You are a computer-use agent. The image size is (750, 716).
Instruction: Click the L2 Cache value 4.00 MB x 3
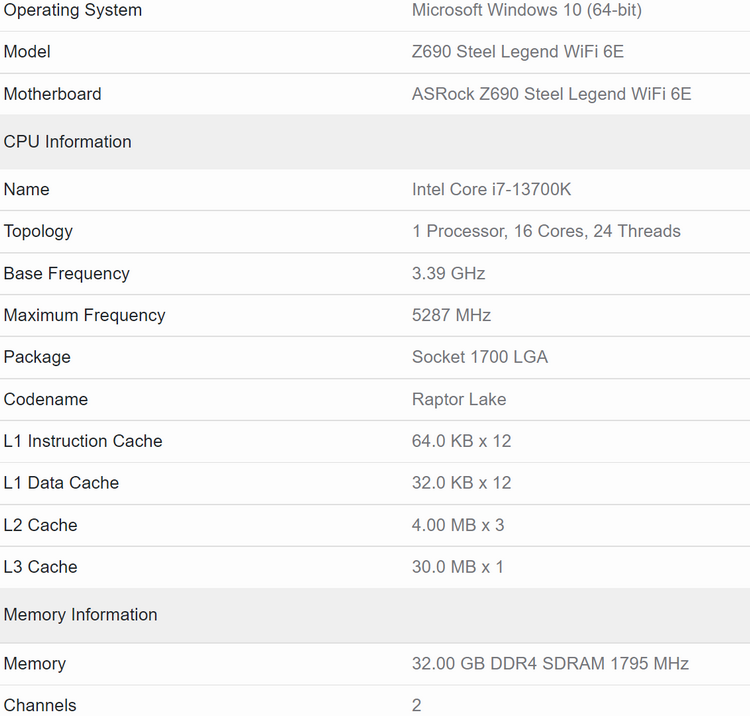click(457, 525)
